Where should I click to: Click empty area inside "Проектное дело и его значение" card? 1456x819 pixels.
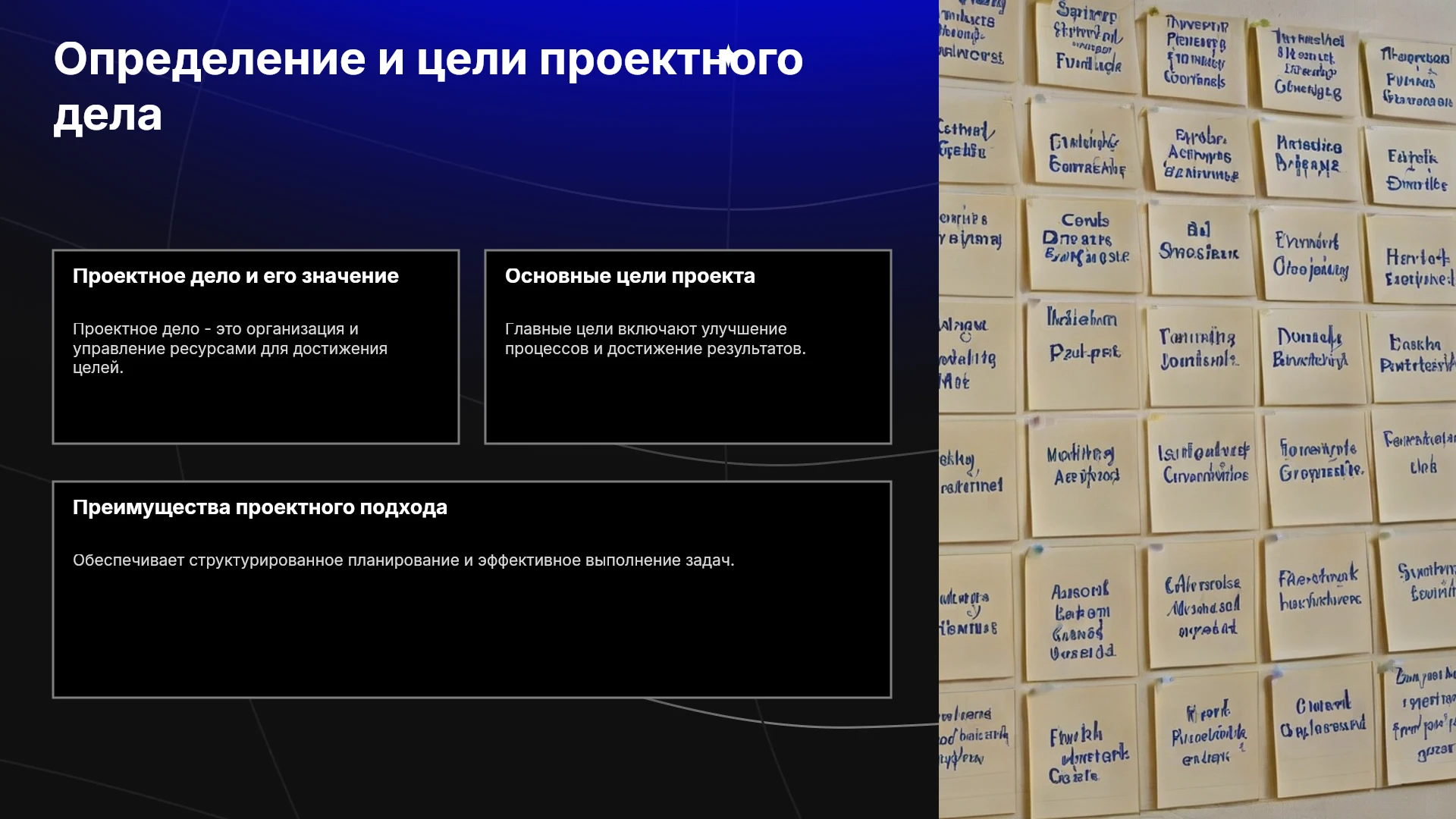pyautogui.click(x=256, y=409)
